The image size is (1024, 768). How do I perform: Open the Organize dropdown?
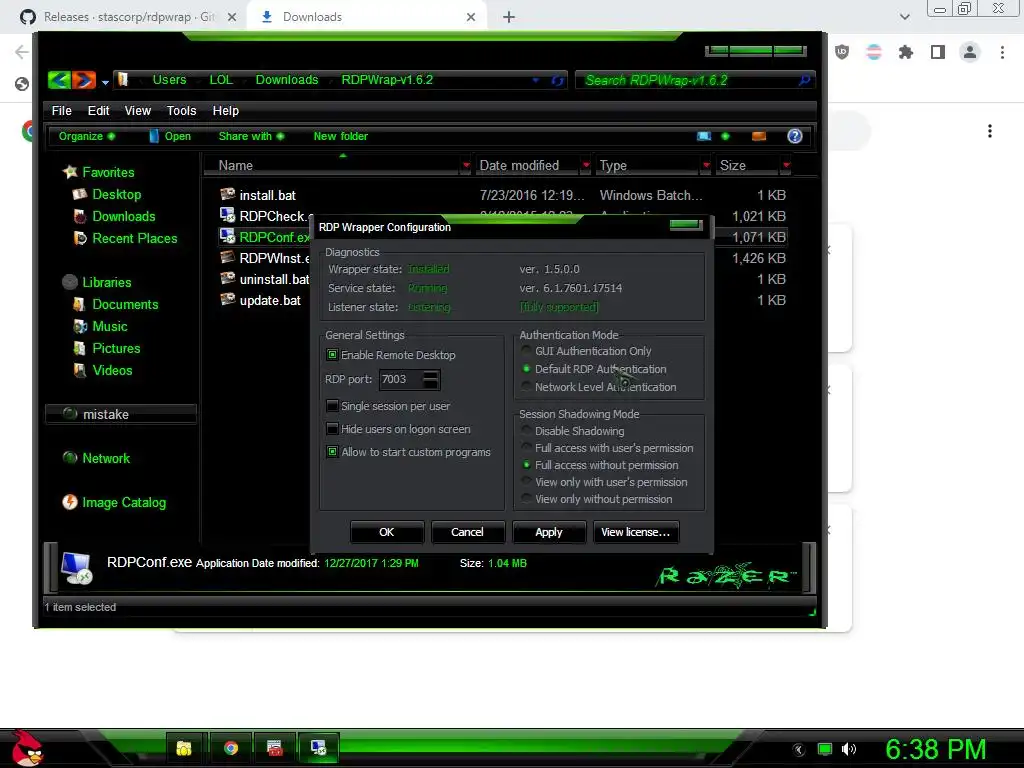pyautogui.click(x=87, y=136)
